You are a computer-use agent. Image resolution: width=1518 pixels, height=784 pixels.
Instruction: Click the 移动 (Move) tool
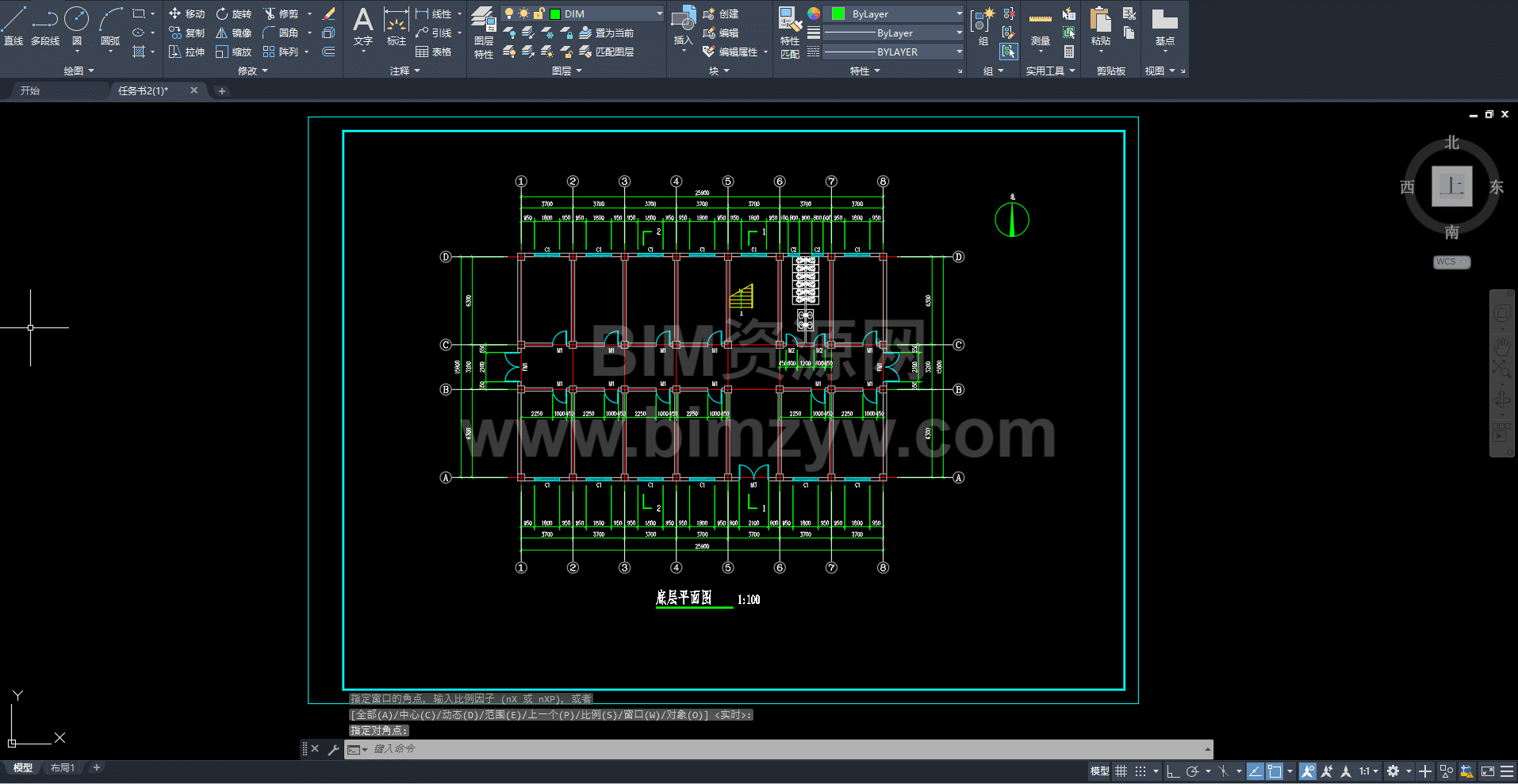187,13
